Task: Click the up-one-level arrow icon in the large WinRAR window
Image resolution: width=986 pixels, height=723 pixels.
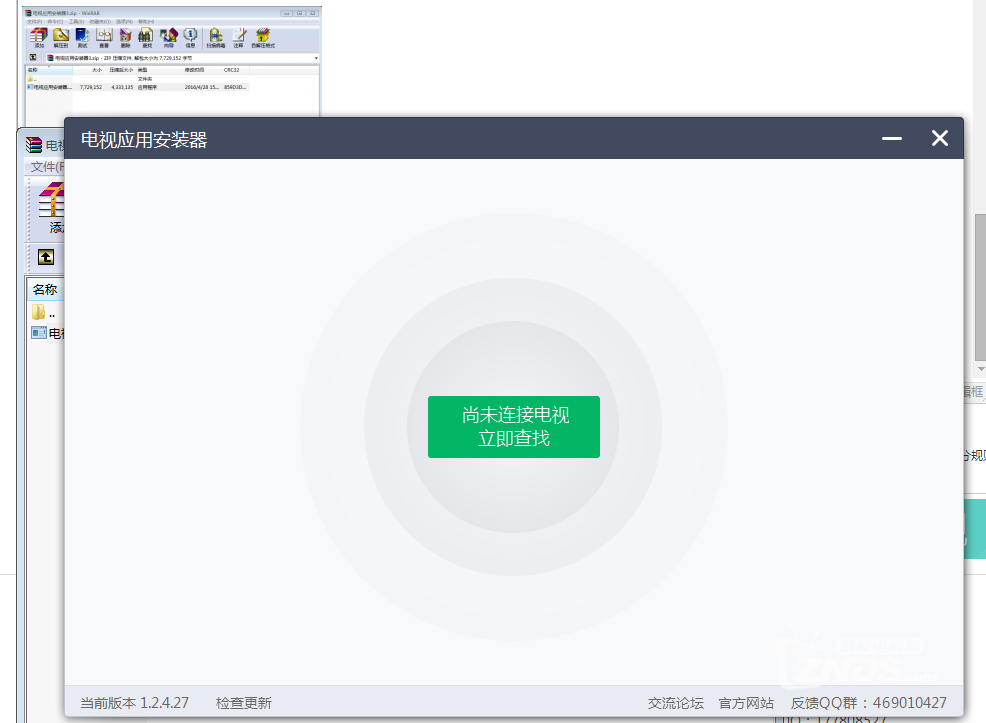Action: pyautogui.click(x=46, y=257)
